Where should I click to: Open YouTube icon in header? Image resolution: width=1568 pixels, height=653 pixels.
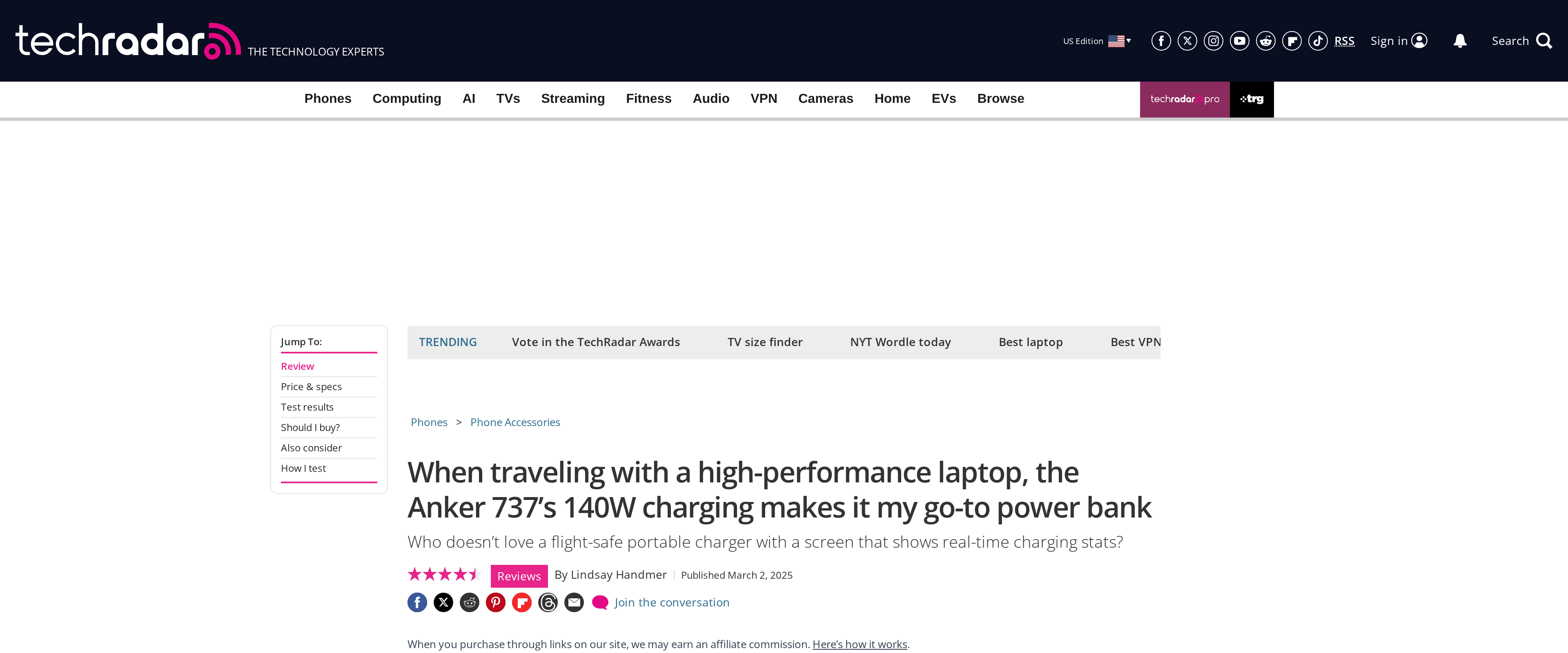(x=1239, y=41)
